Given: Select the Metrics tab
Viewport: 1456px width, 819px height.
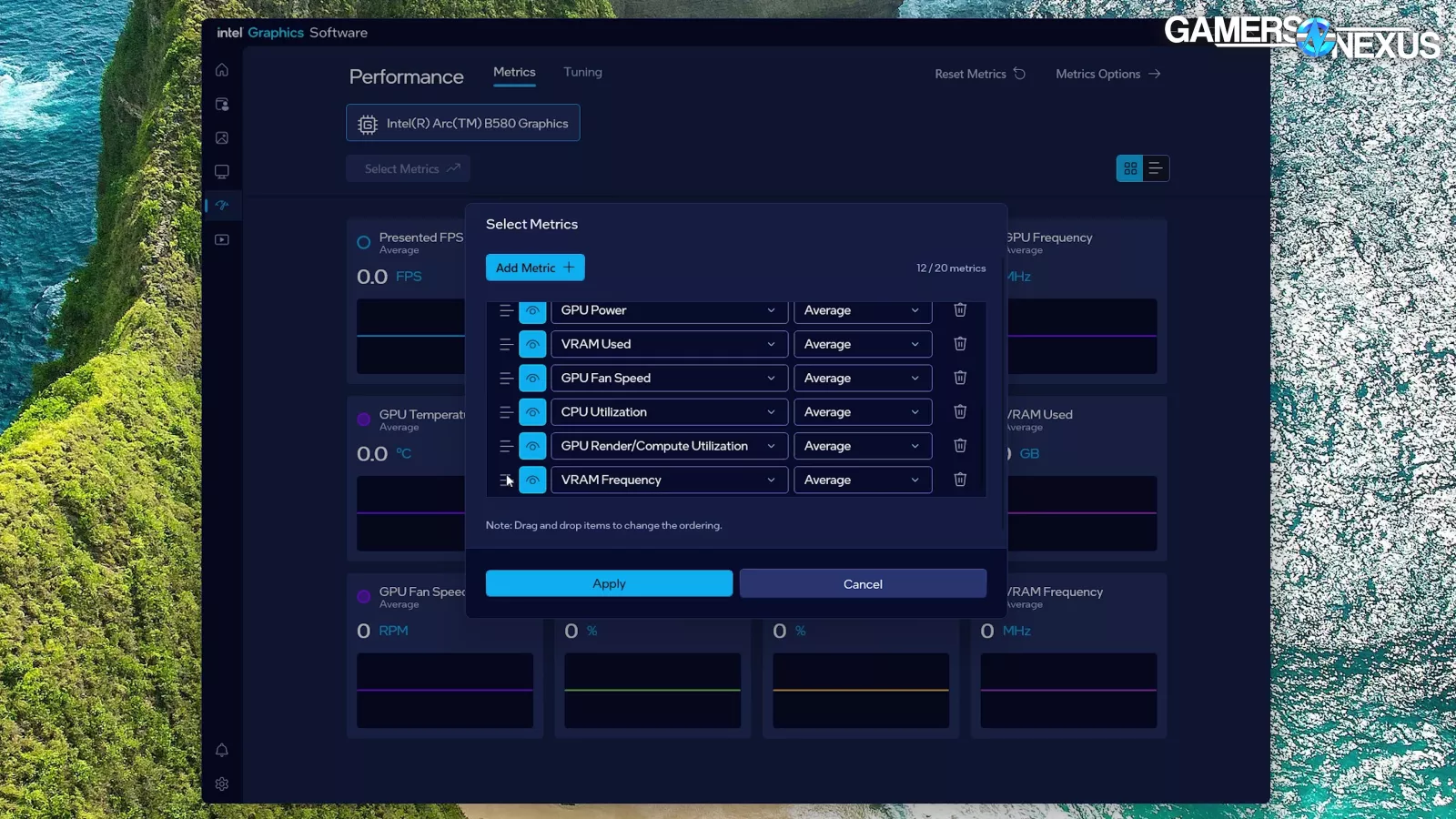Looking at the screenshot, I should point(514,72).
